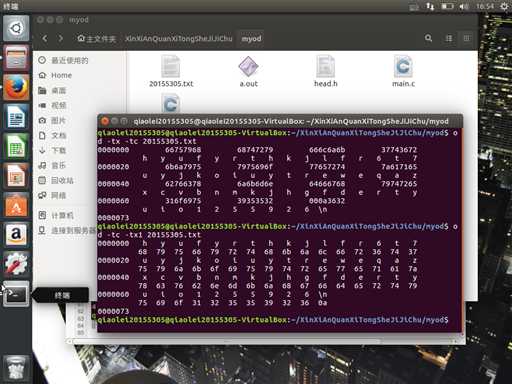Open the network indicator in top panel
The width and height of the screenshot is (512, 384).
(x=430, y=6)
